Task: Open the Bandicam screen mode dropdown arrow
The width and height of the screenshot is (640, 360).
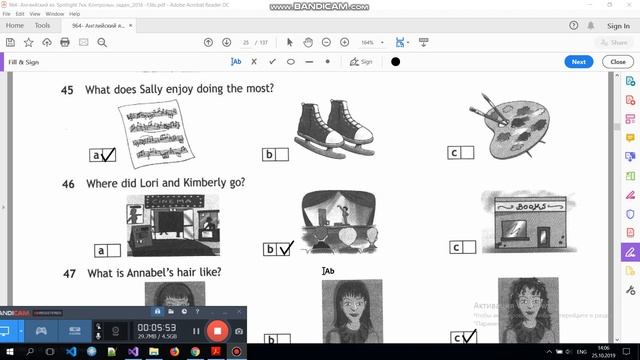Action: 20,331
